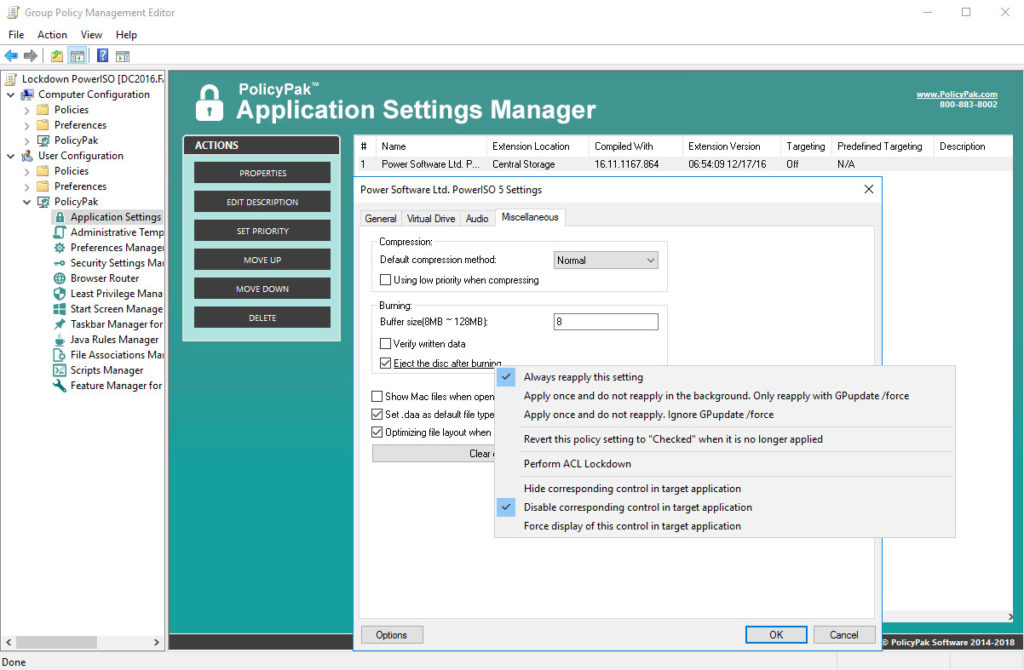Select the Browser Router globe icon

(x=59, y=278)
